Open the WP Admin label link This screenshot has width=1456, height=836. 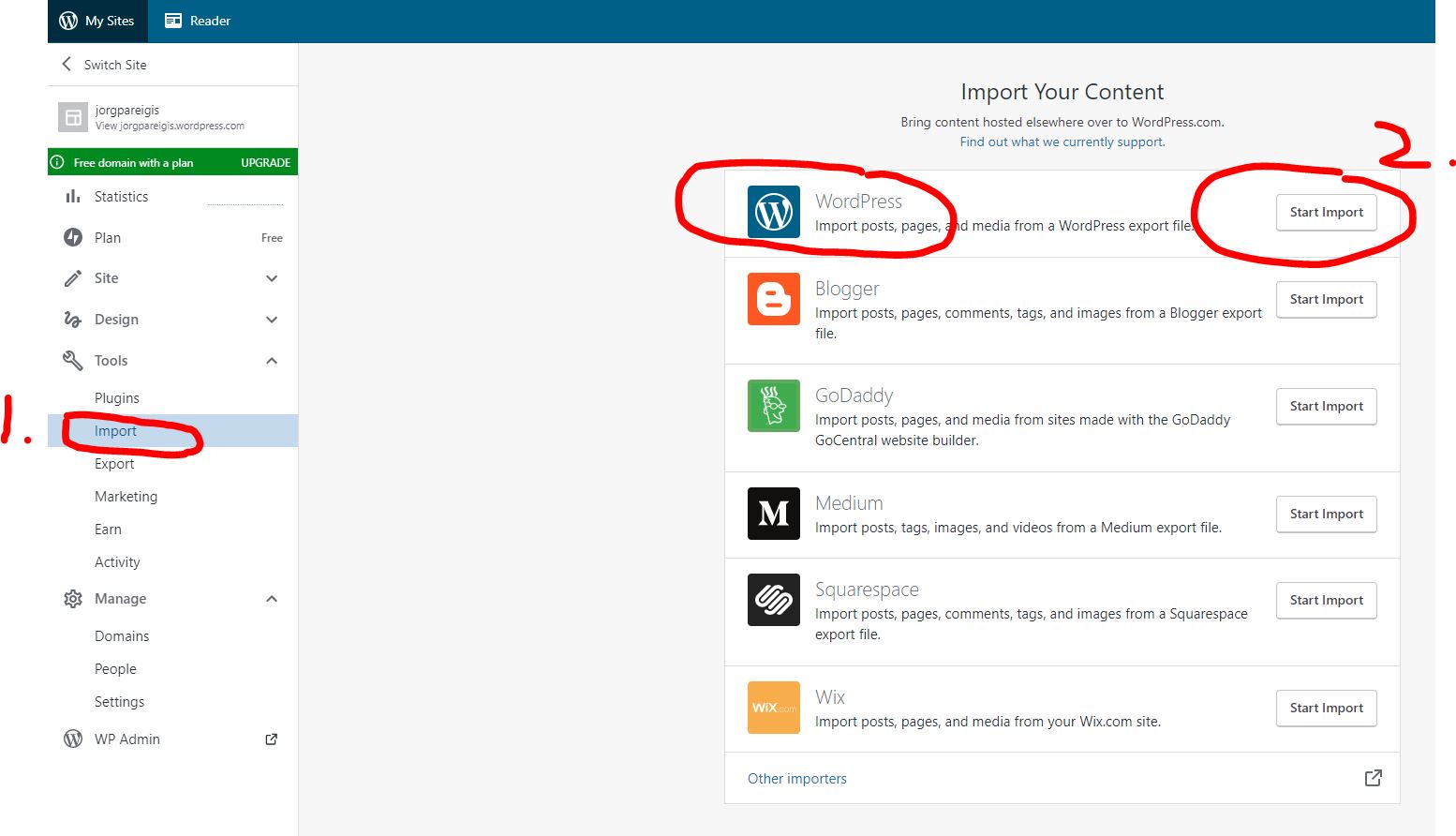pos(127,739)
